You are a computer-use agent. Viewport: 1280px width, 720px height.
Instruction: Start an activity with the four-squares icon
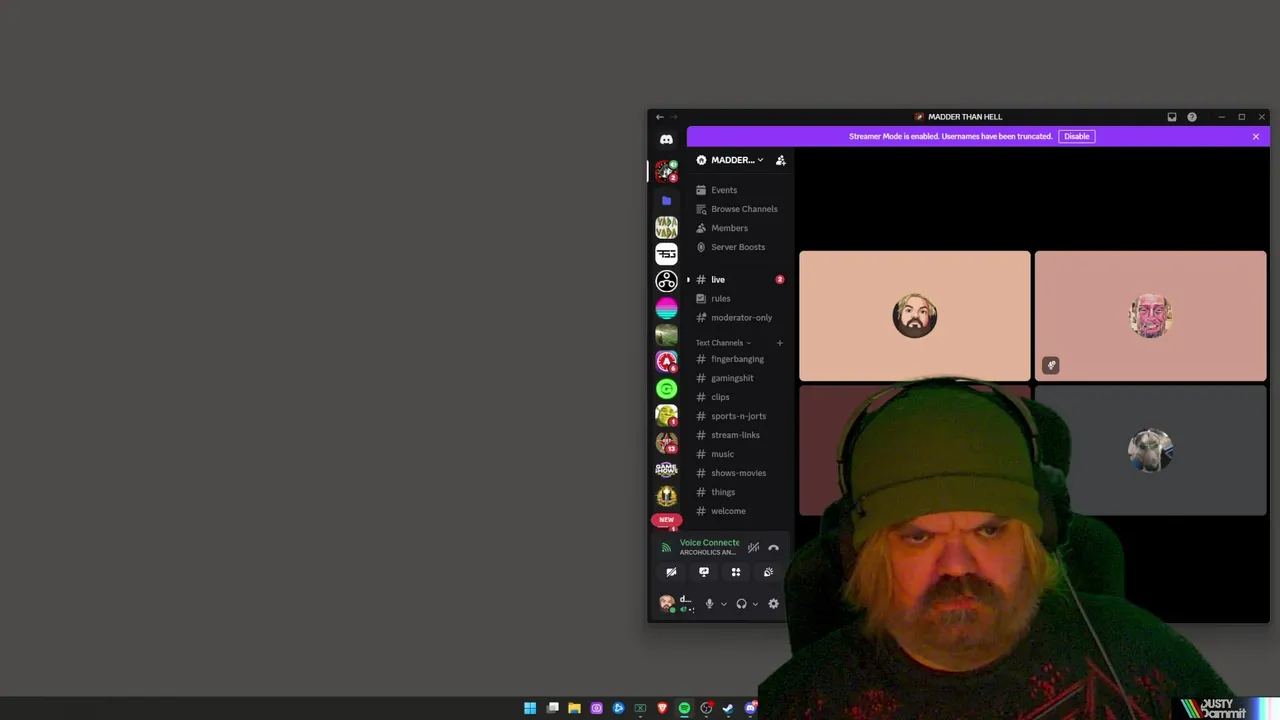point(736,572)
